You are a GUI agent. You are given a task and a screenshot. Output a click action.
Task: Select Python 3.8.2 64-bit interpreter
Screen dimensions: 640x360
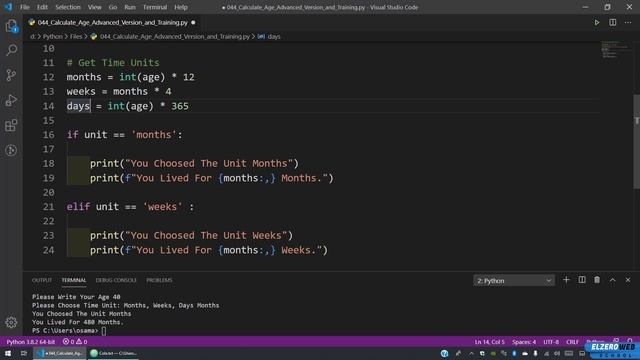point(31,342)
